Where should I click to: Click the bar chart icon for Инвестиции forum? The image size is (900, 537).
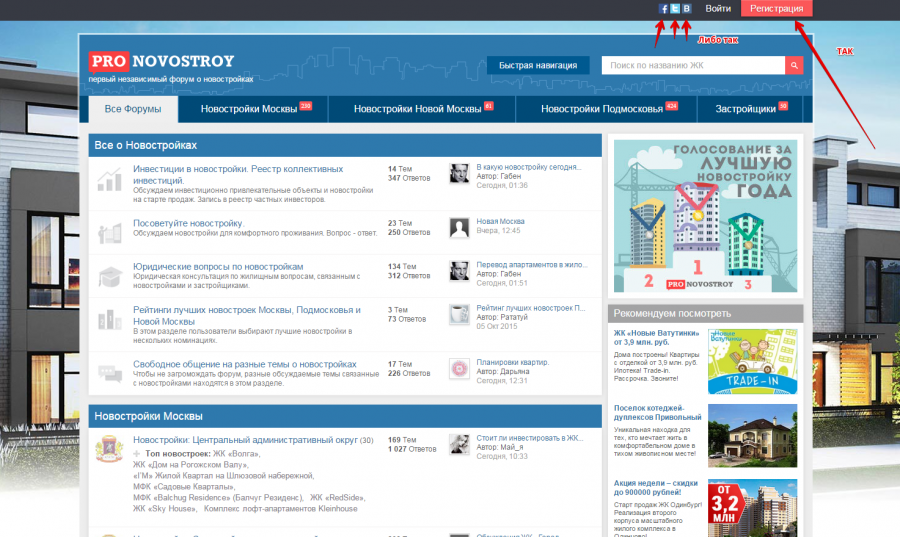click(x=109, y=180)
